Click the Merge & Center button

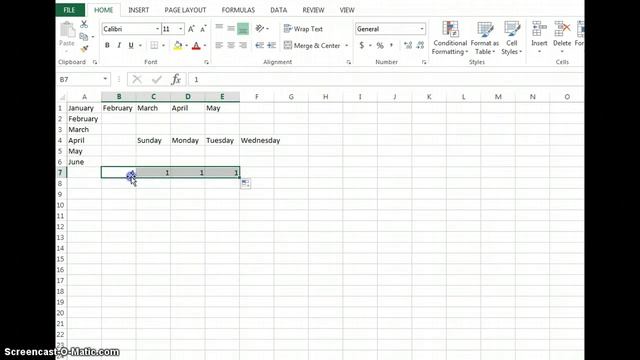(313, 45)
